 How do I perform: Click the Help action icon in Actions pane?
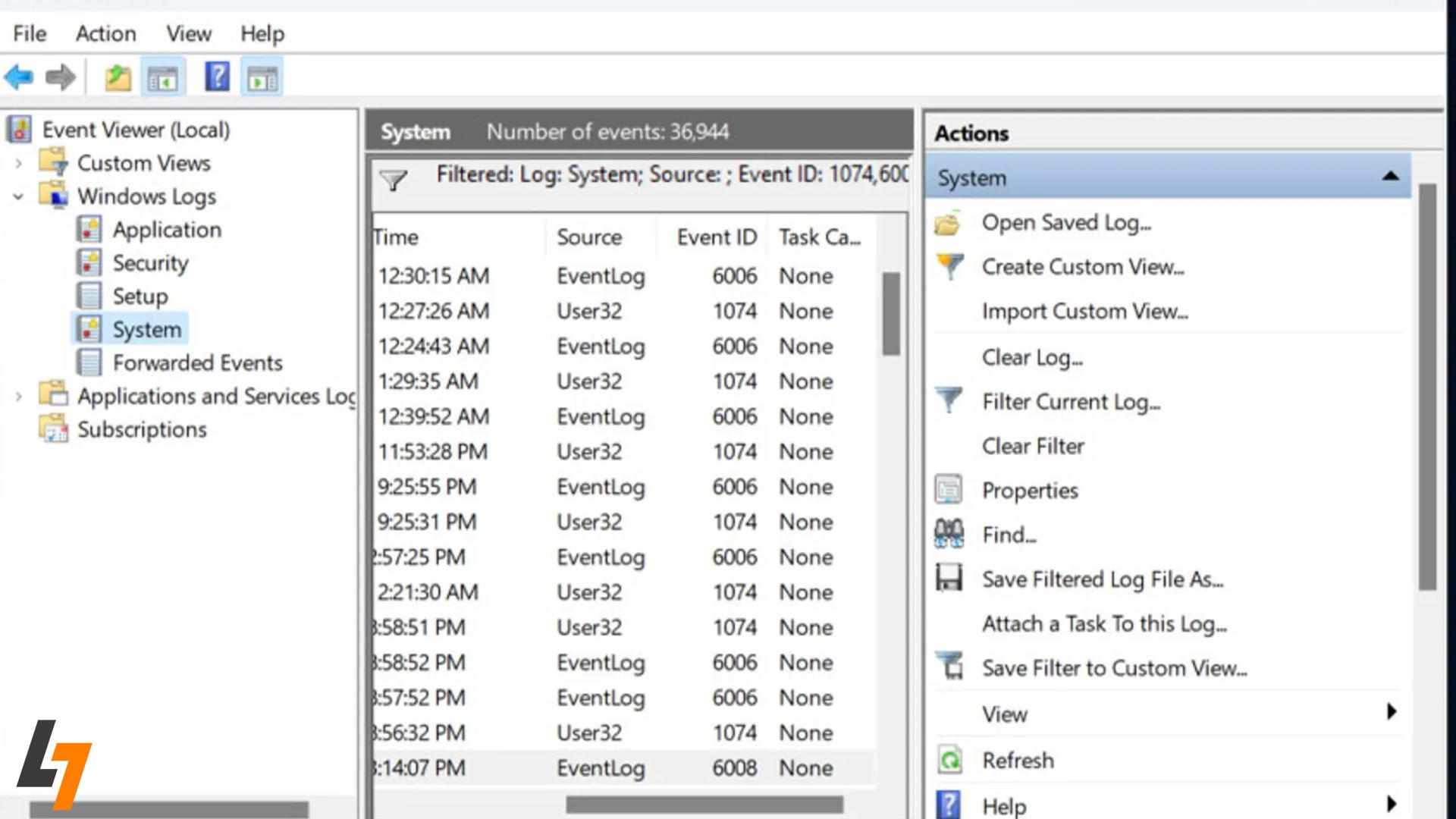(949, 805)
